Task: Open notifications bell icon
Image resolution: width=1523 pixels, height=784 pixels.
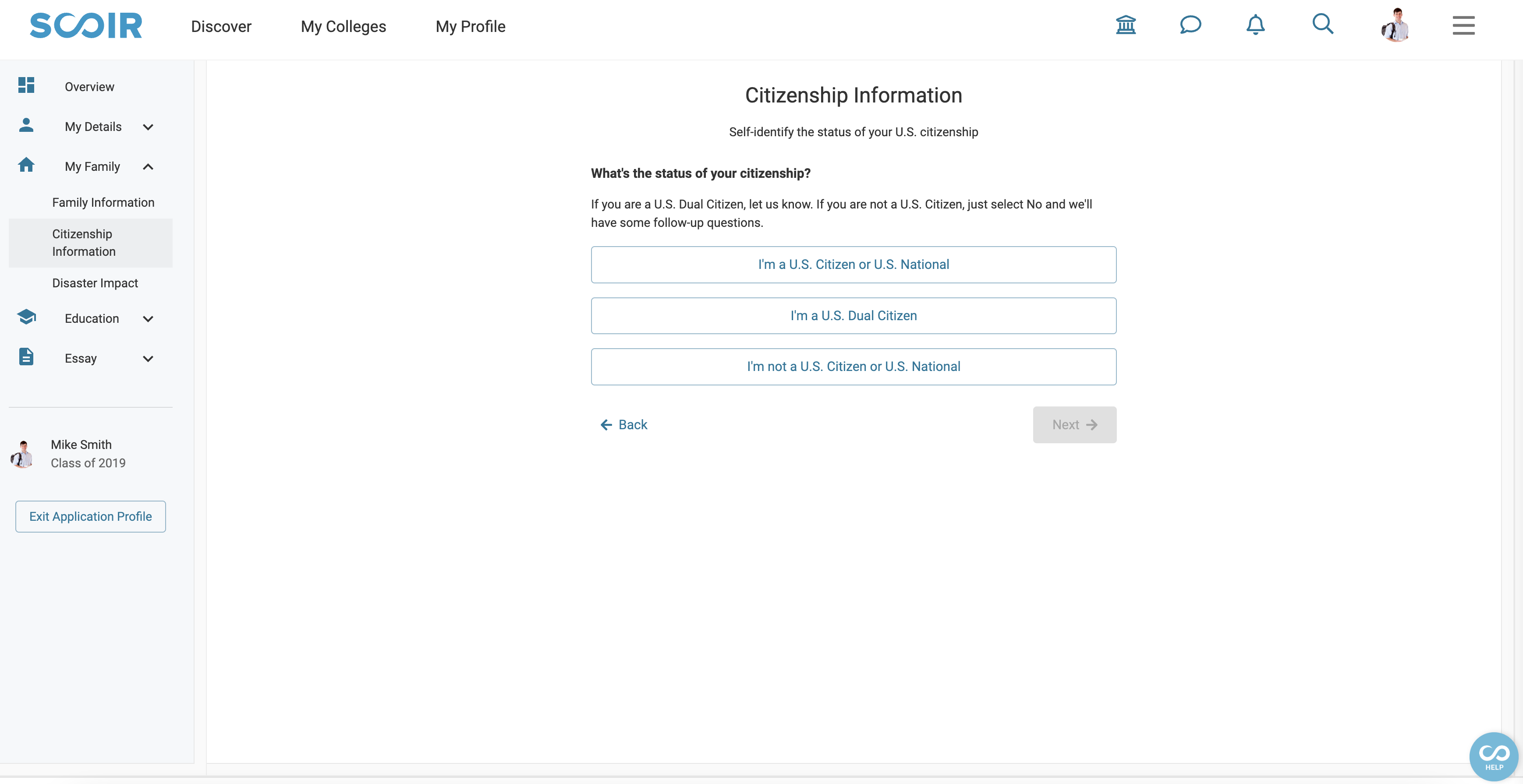Action: click(x=1255, y=25)
